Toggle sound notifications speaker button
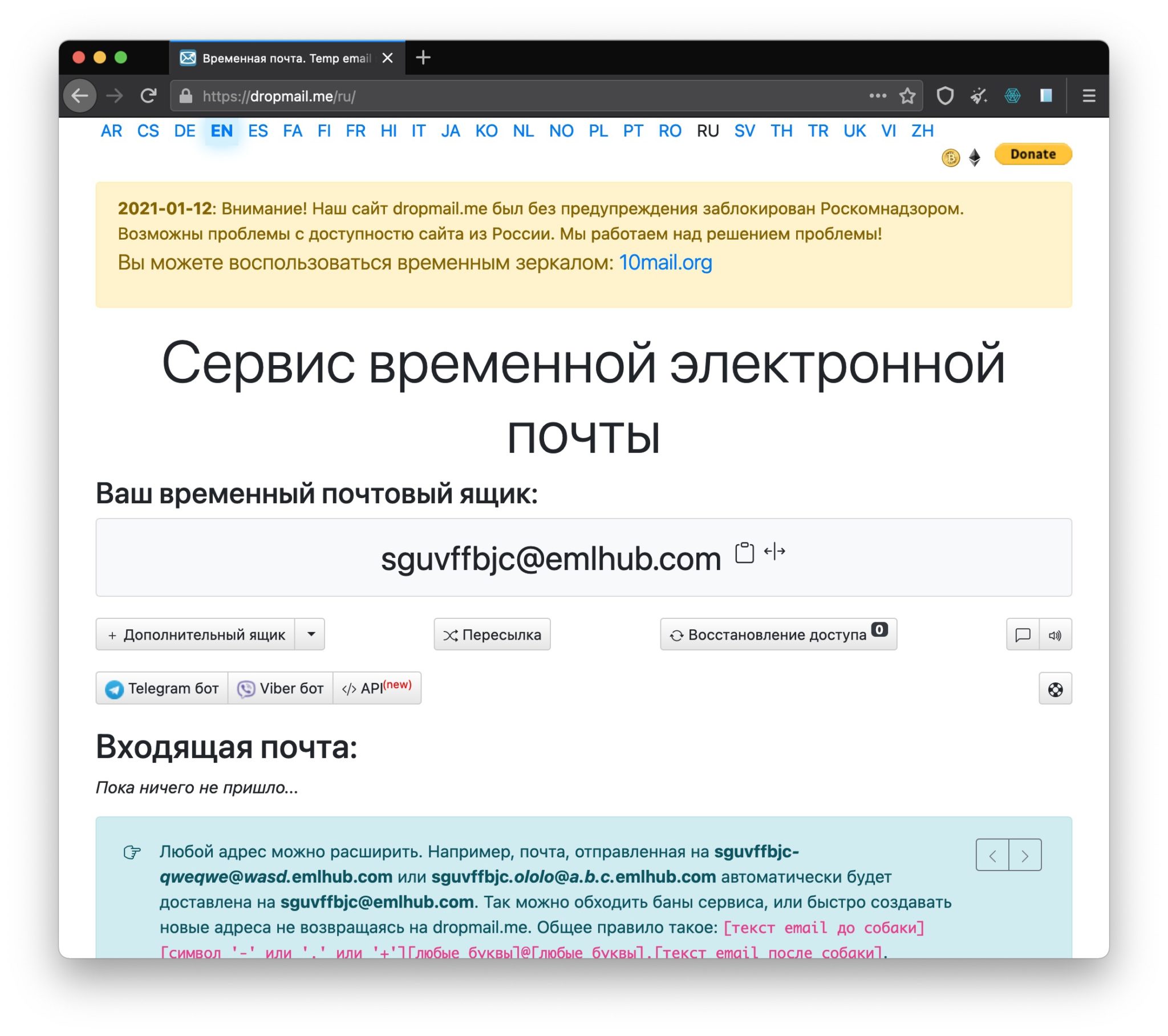Image resolution: width=1168 pixels, height=1036 pixels. pyautogui.click(x=1055, y=634)
